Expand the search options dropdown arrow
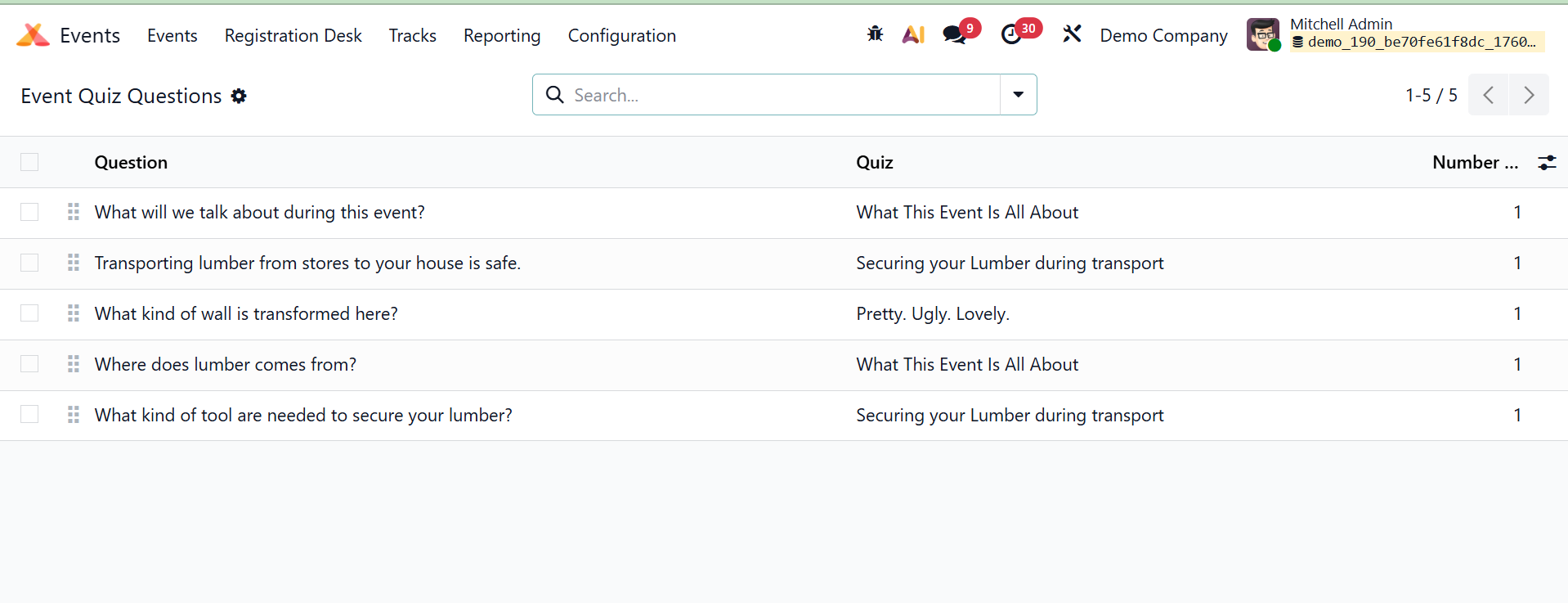The image size is (1568, 603). click(x=1018, y=95)
